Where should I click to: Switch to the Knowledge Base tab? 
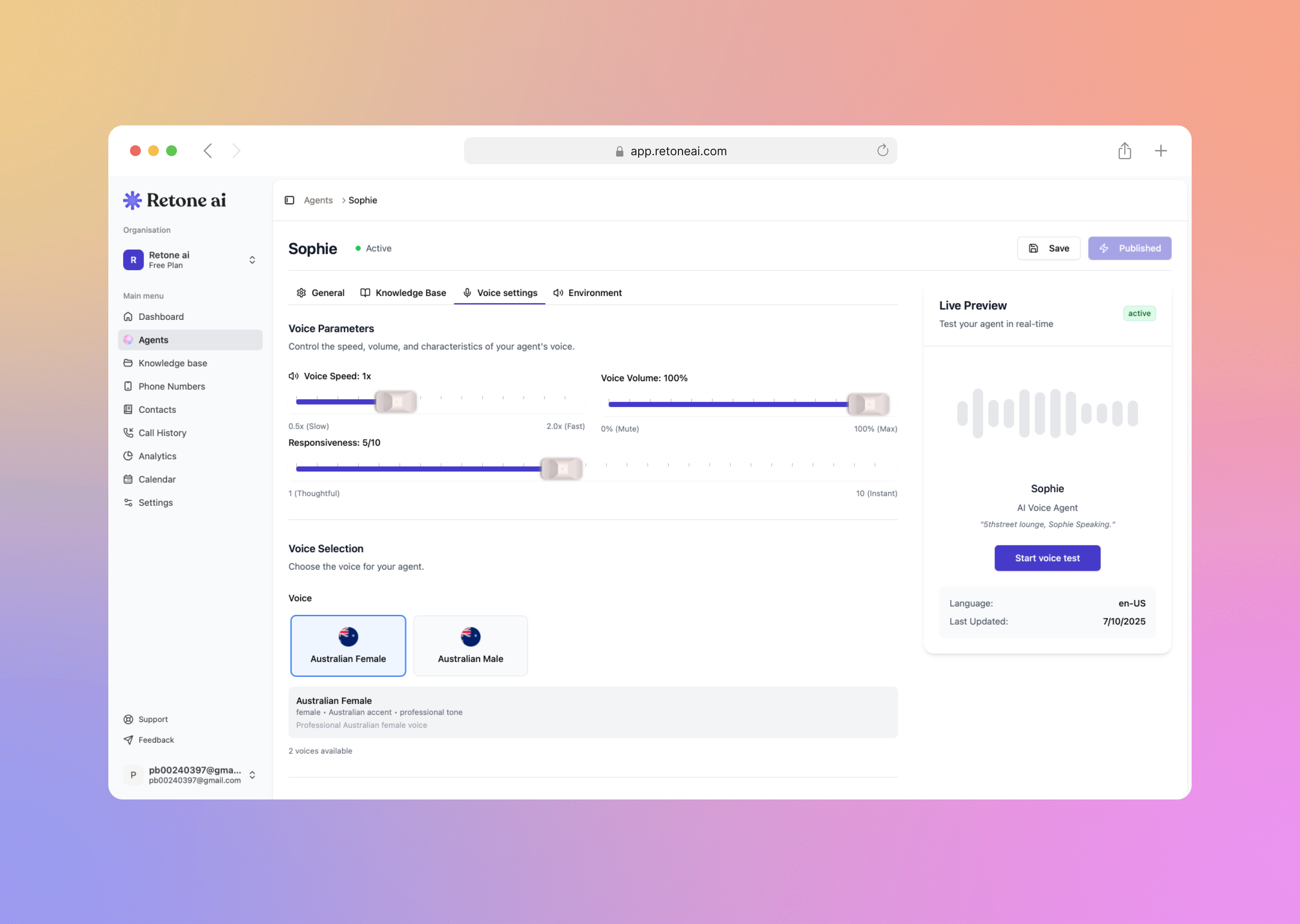[x=403, y=293]
